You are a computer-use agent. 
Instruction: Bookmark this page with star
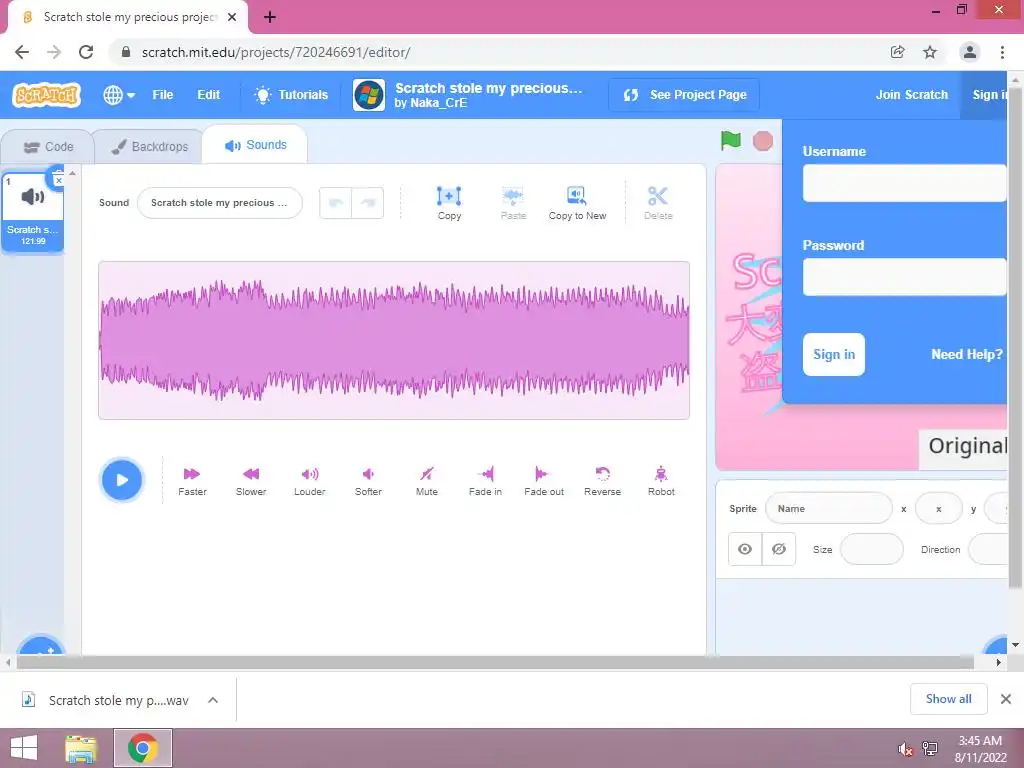click(930, 52)
